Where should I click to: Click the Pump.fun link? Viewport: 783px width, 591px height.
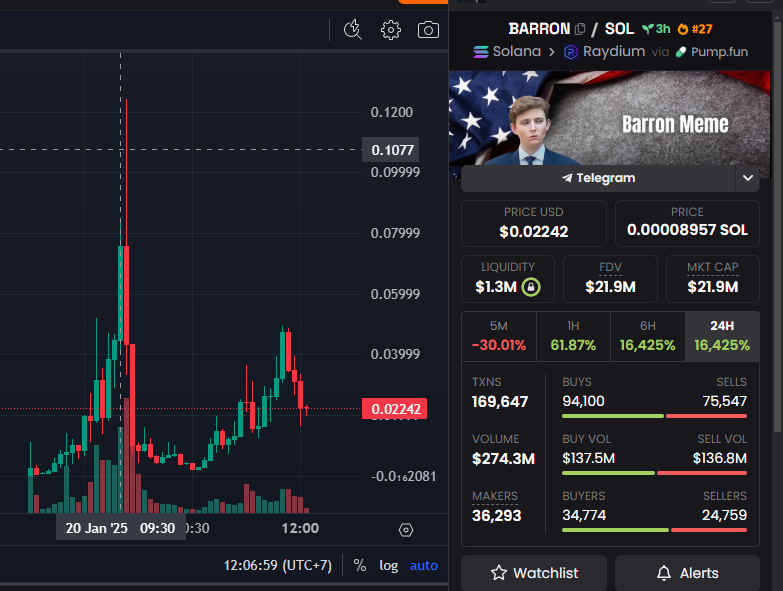click(x=712, y=52)
